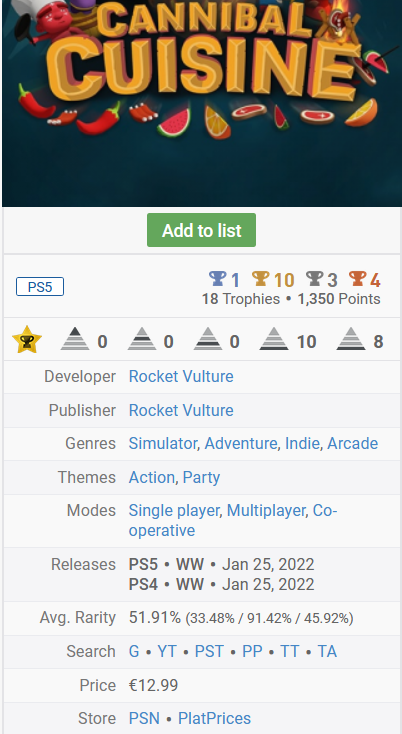The width and height of the screenshot is (402, 734).
Task: Click the silver trophy icon
Action: pos(314,279)
